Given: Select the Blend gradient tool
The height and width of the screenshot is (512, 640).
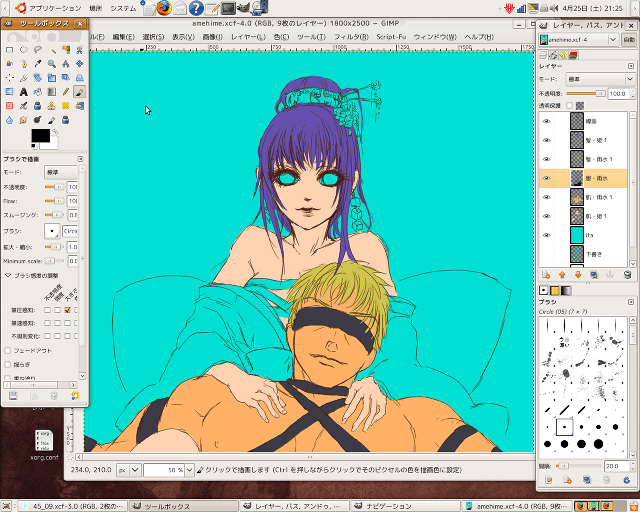Looking at the screenshot, I should [52, 92].
